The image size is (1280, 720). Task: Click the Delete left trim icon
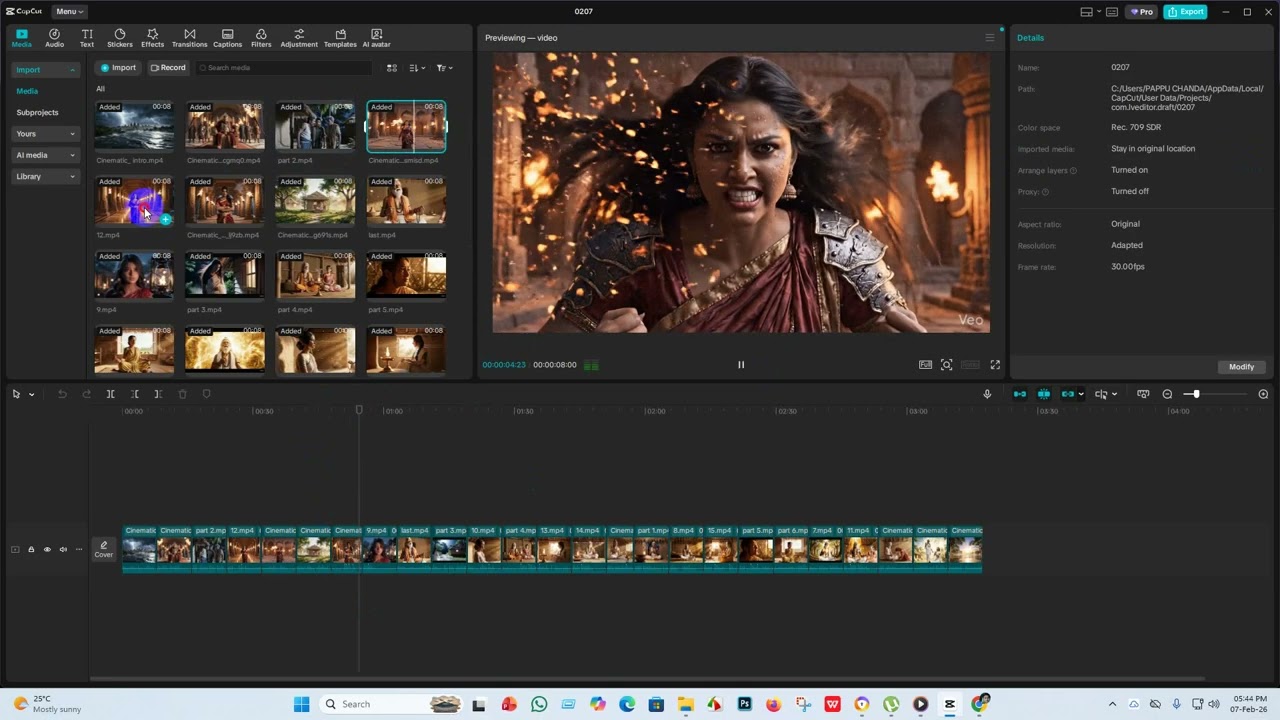(x=134, y=395)
